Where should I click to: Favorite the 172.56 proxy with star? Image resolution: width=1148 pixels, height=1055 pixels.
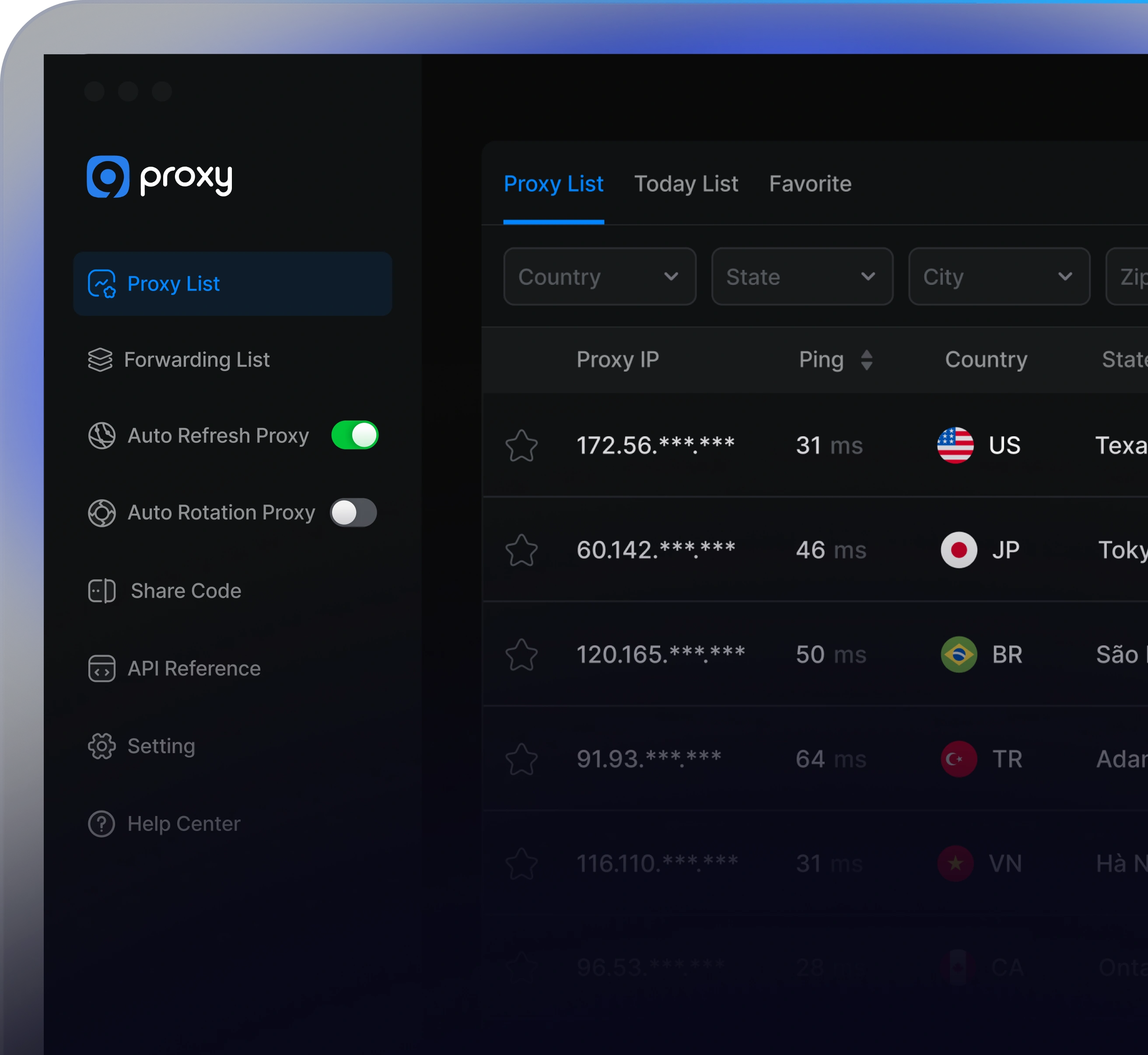pos(521,446)
